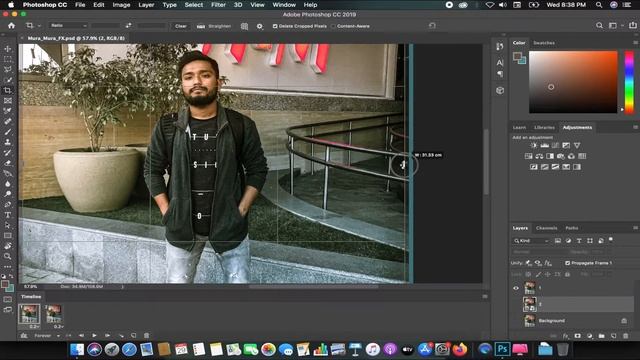Viewport: 640px width, 360px height.
Task: Open second frame 0.2 delay dropdown
Action: pyautogui.click(x=58, y=327)
